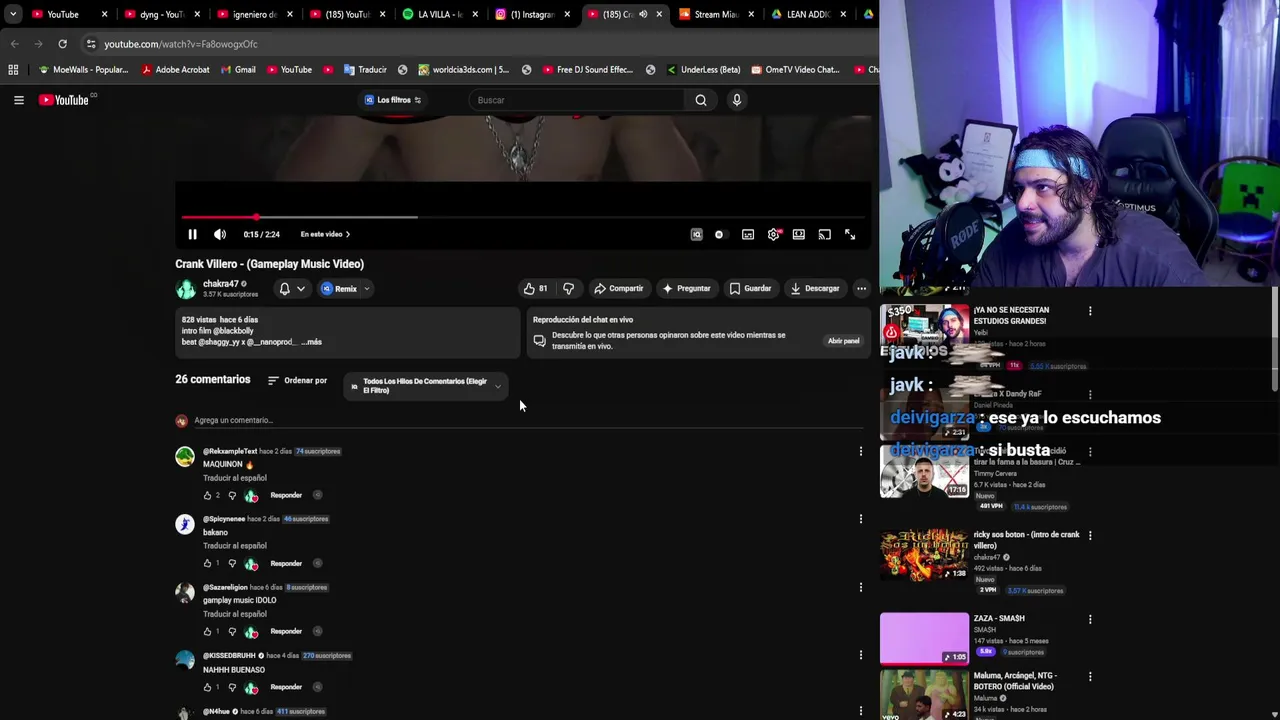Open the notification bell dropdown
Image resolution: width=1280 pixels, height=720 pixels.
[292, 288]
